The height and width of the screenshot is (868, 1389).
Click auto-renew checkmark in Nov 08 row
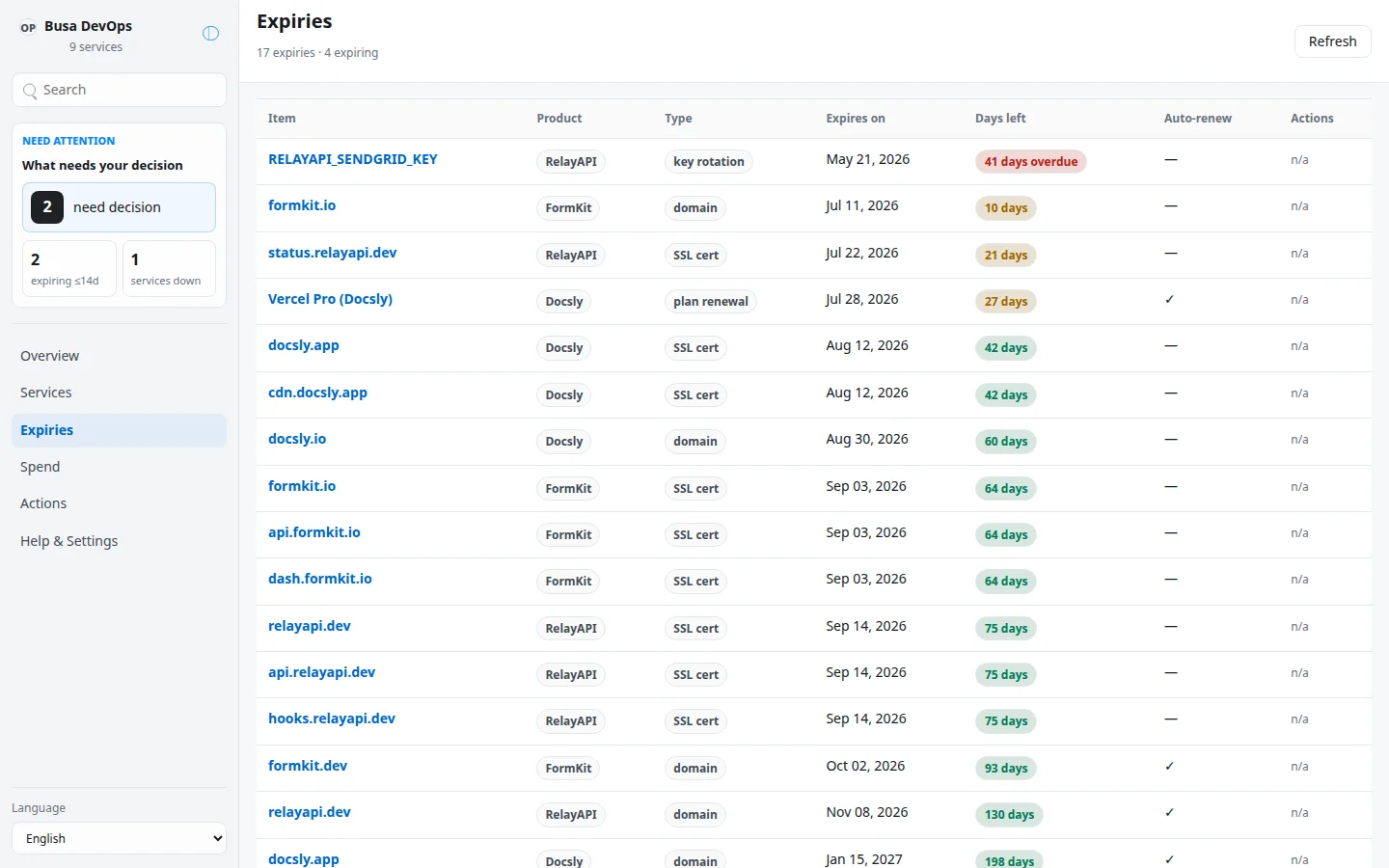click(x=1170, y=812)
